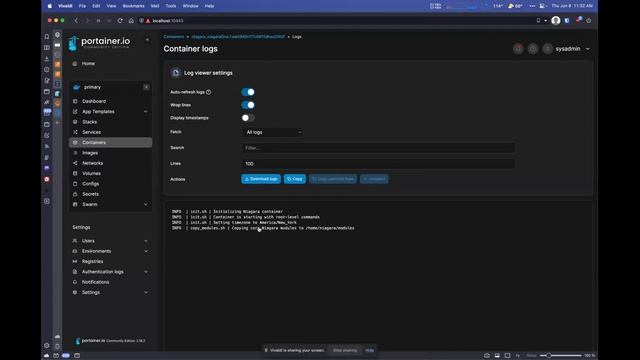The image size is (640, 360).
Task: Collapse the Portainer sidebar
Action: tap(147, 40)
